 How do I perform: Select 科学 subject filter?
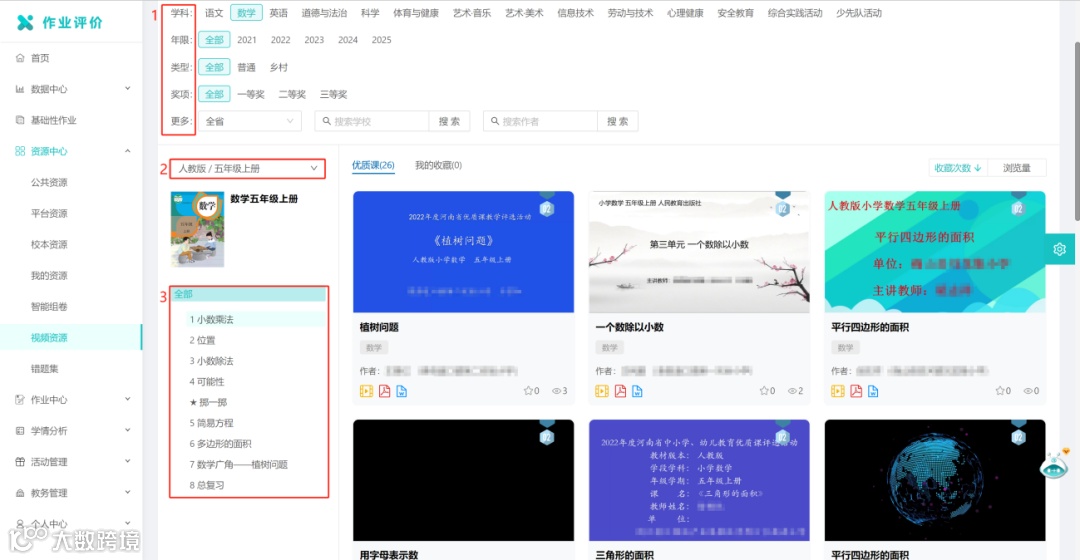[x=370, y=13]
